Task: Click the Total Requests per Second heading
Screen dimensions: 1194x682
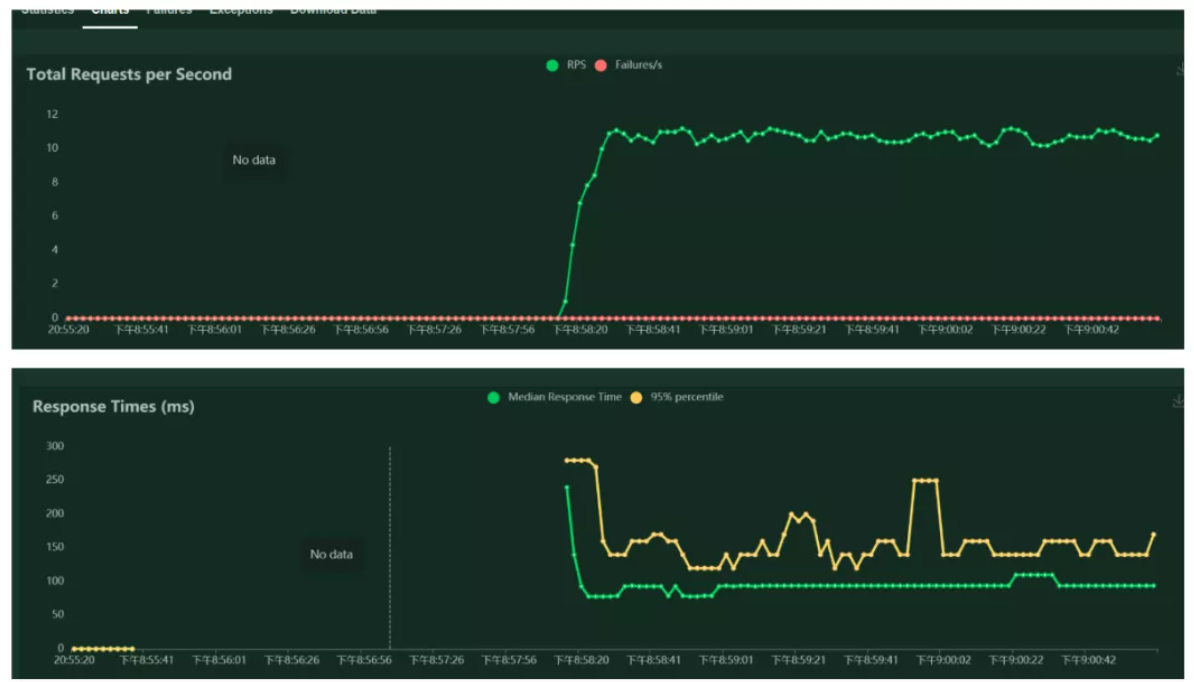Action: (x=129, y=75)
